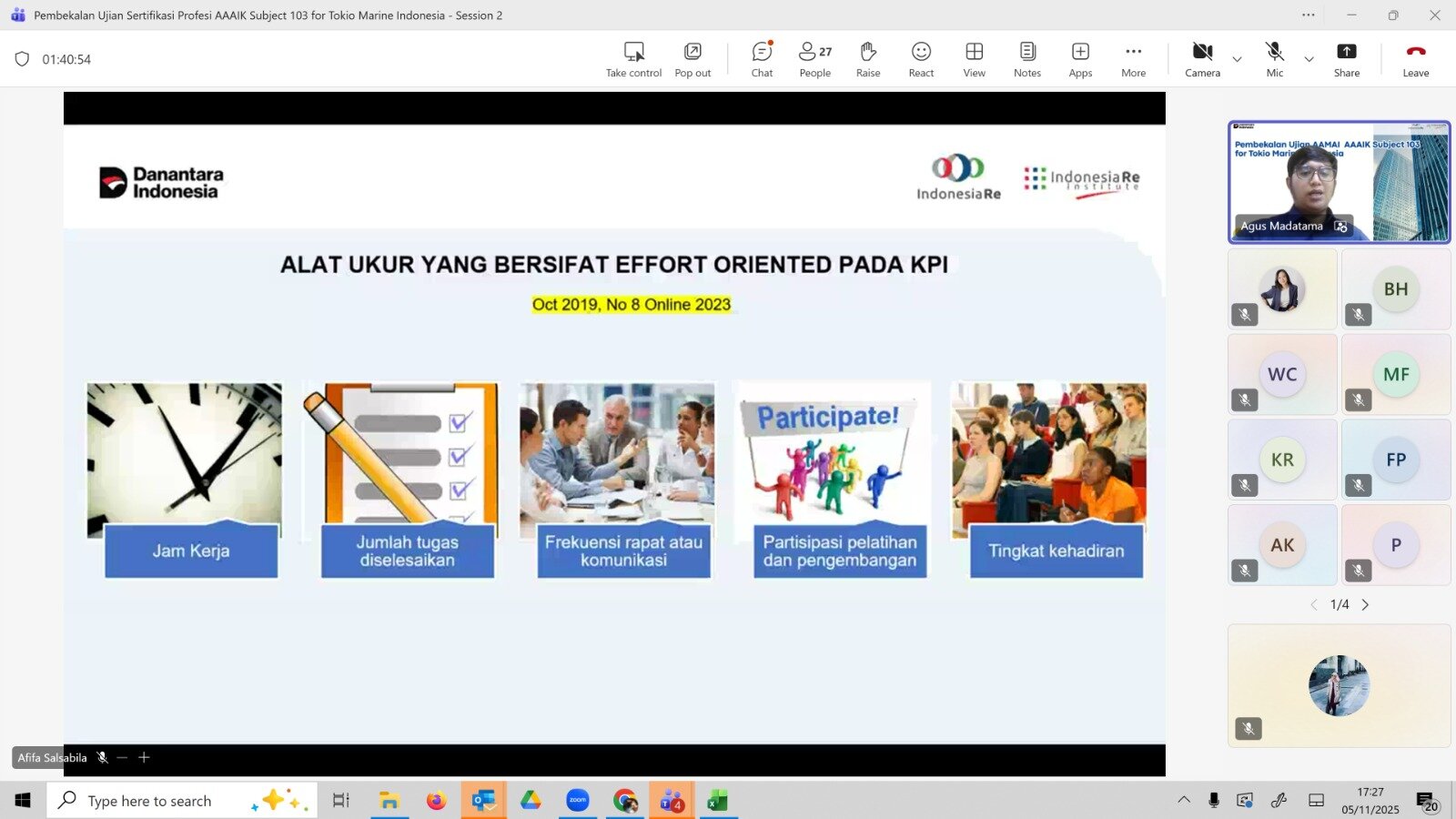Expand camera options dropdown arrow
1456x819 pixels.
1237,60
